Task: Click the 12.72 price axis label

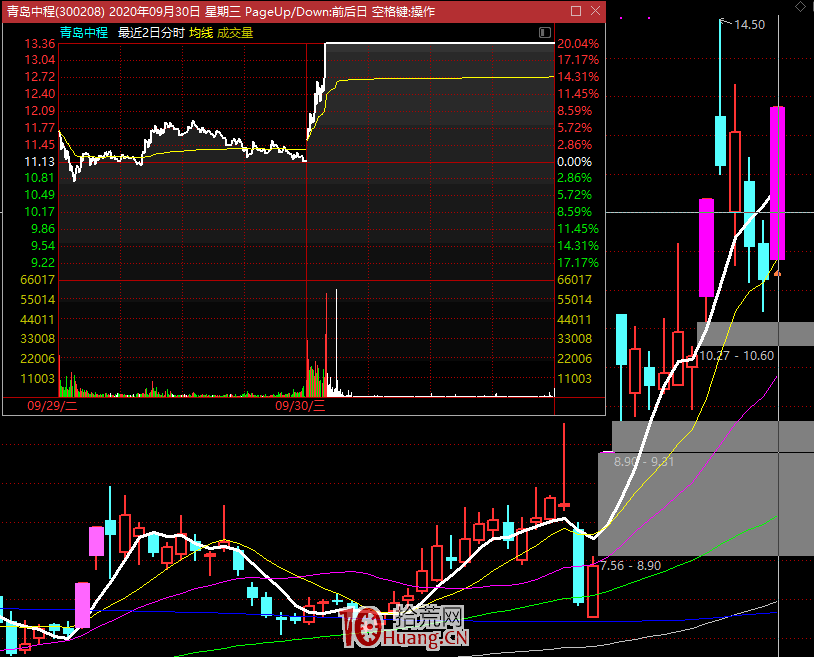Action: [40, 77]
